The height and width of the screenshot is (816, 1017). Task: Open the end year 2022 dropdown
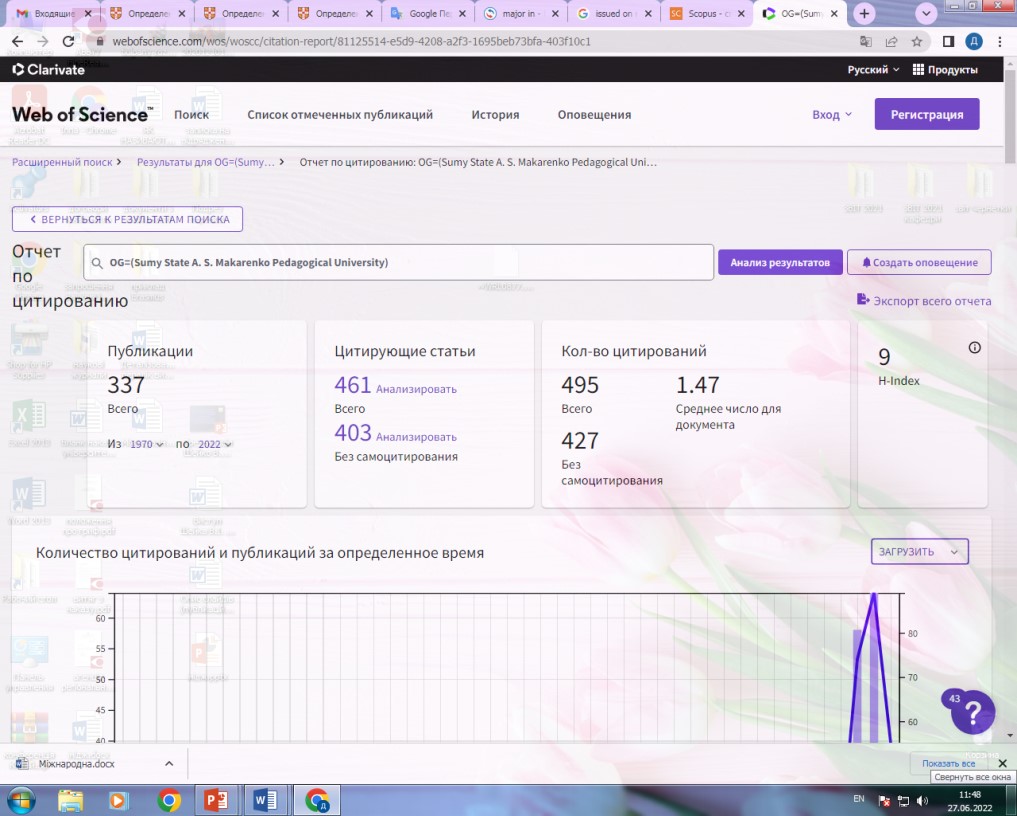click(215, 444)
